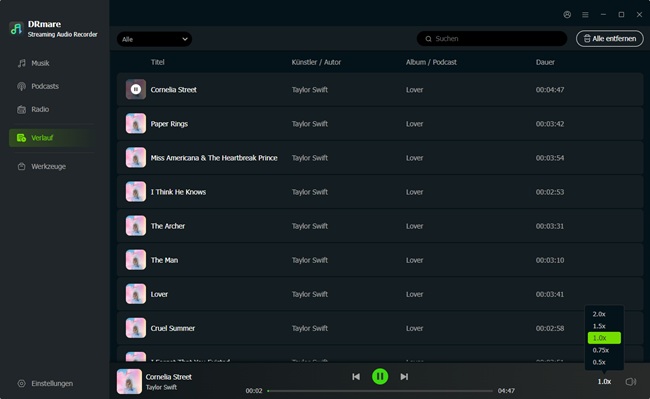Image resolution: width=650 pixels, height=399 pixels.
Task: Click the Alle entfernen button
Action: pos(609,39)
